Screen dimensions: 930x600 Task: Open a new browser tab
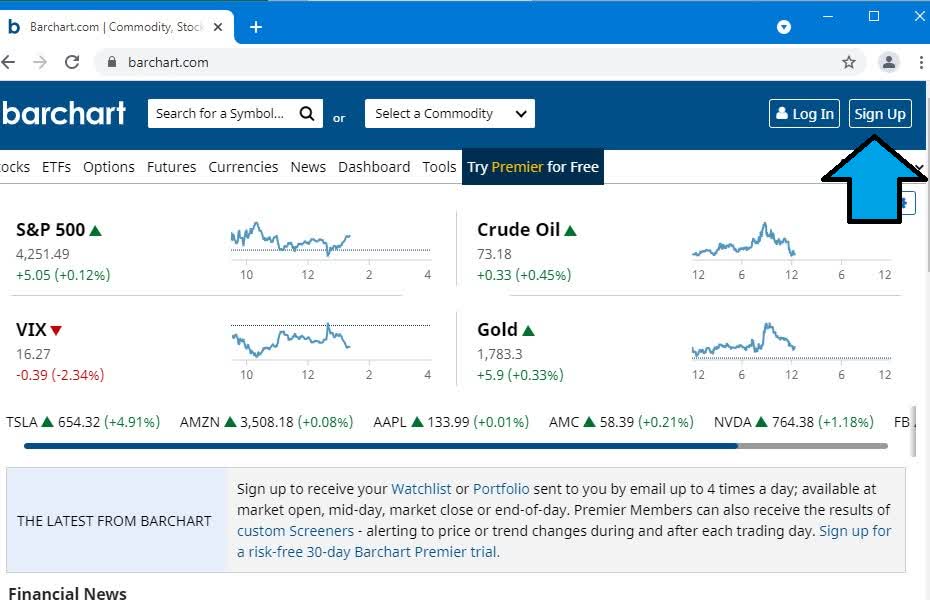coord(256,27)
